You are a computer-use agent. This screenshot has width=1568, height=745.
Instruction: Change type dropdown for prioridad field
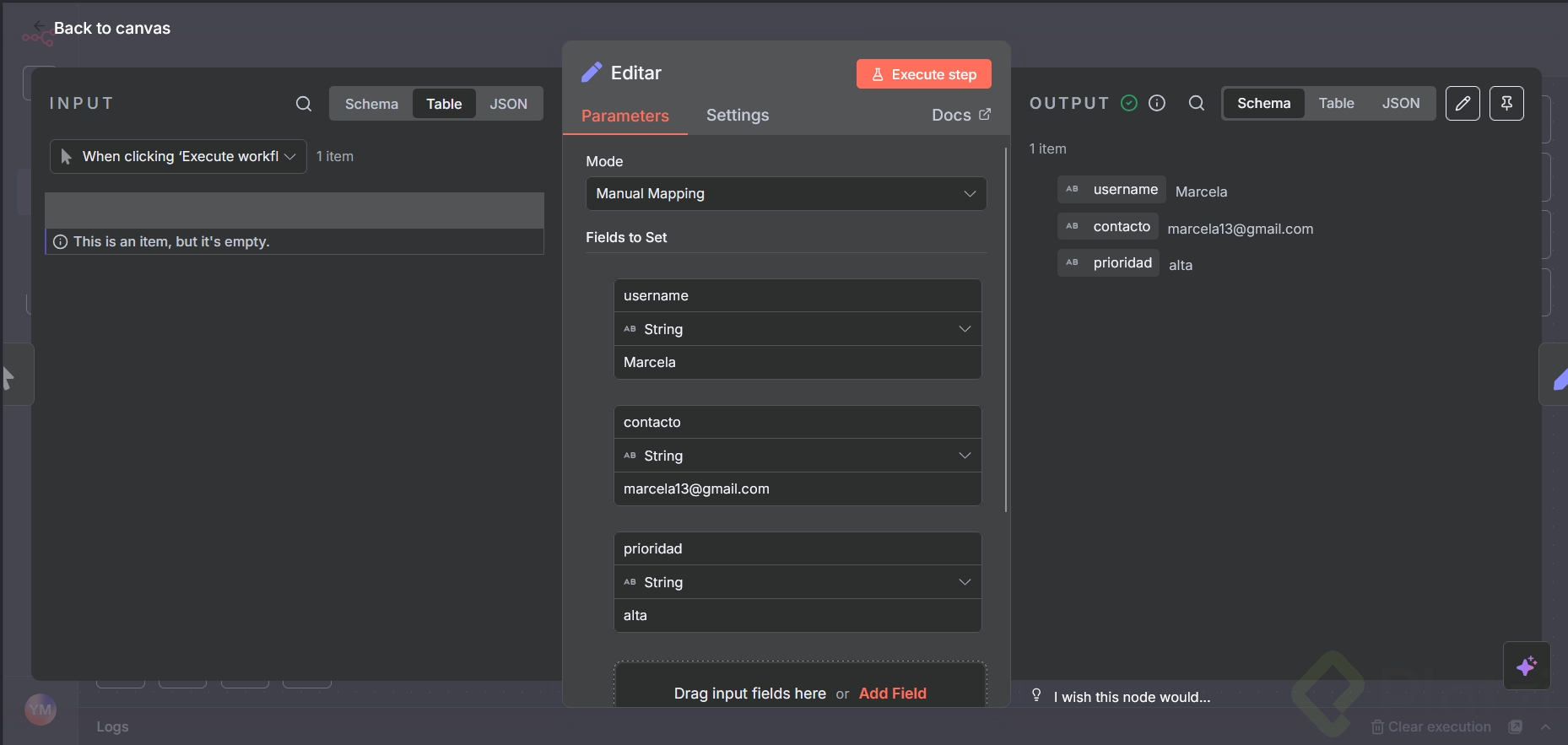click(798, 582)
